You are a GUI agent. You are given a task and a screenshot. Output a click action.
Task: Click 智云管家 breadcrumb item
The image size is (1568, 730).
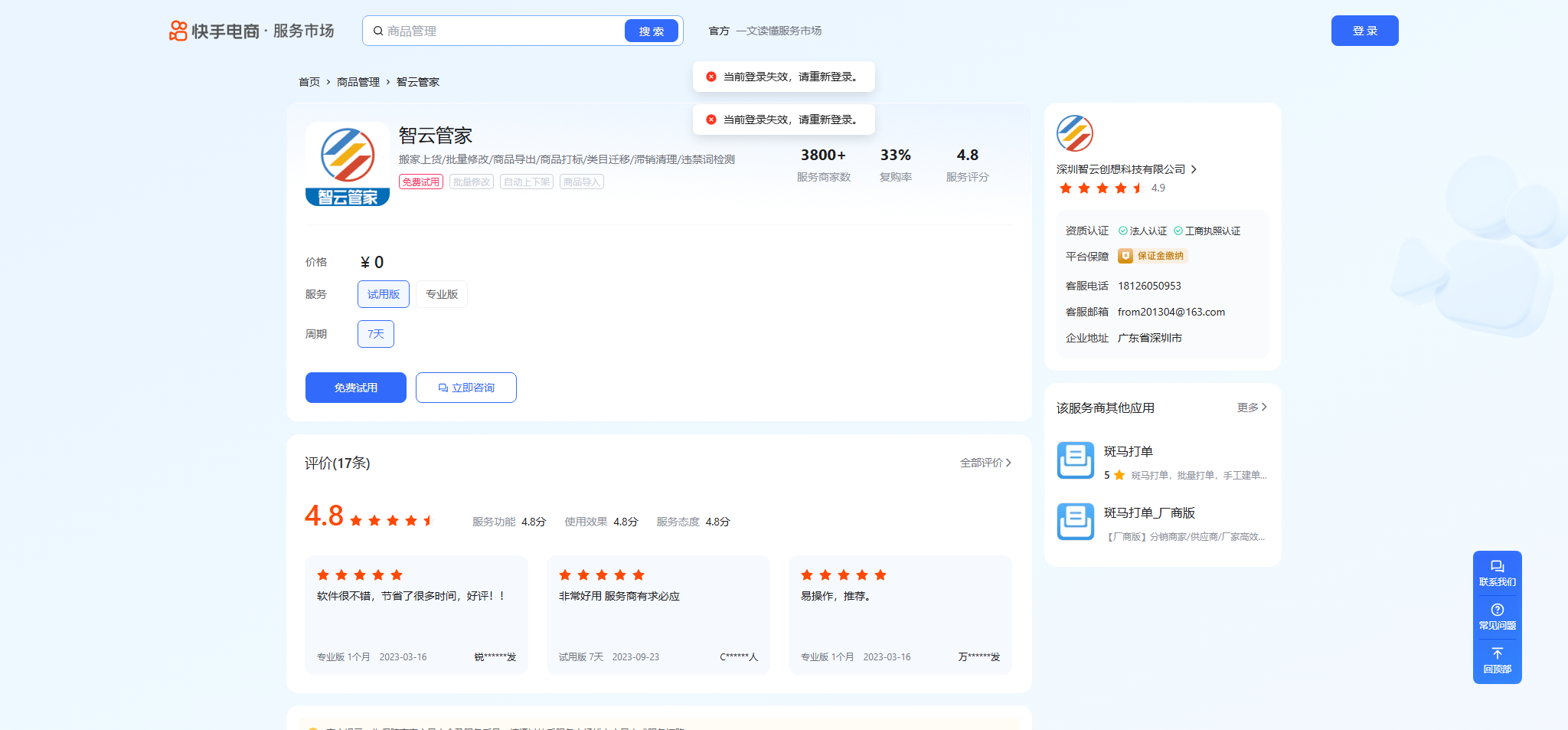pos(418,82)
